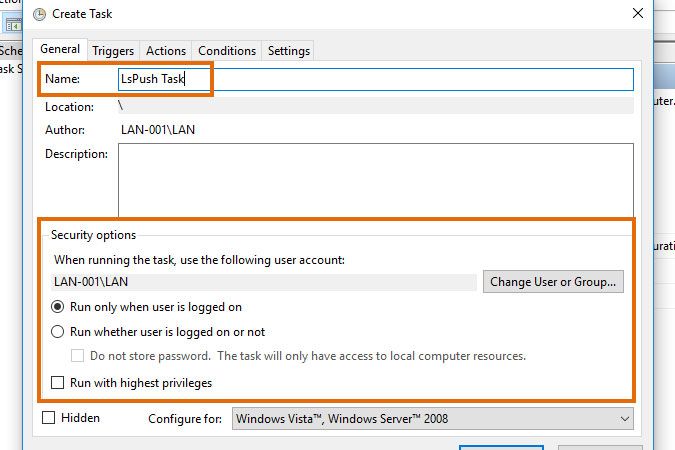This screenshot has height=450, width=675.
Task: Open the Actions tab
Action: 166,51
